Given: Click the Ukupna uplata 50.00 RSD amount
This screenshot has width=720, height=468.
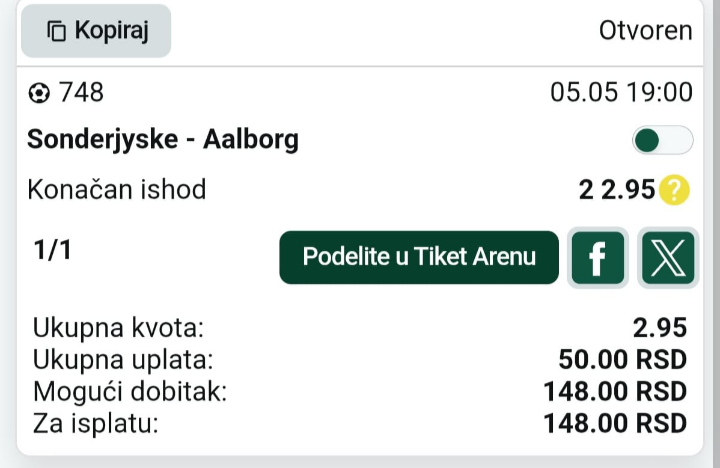Looking at the screenshot, I should [x=623, y=360].
